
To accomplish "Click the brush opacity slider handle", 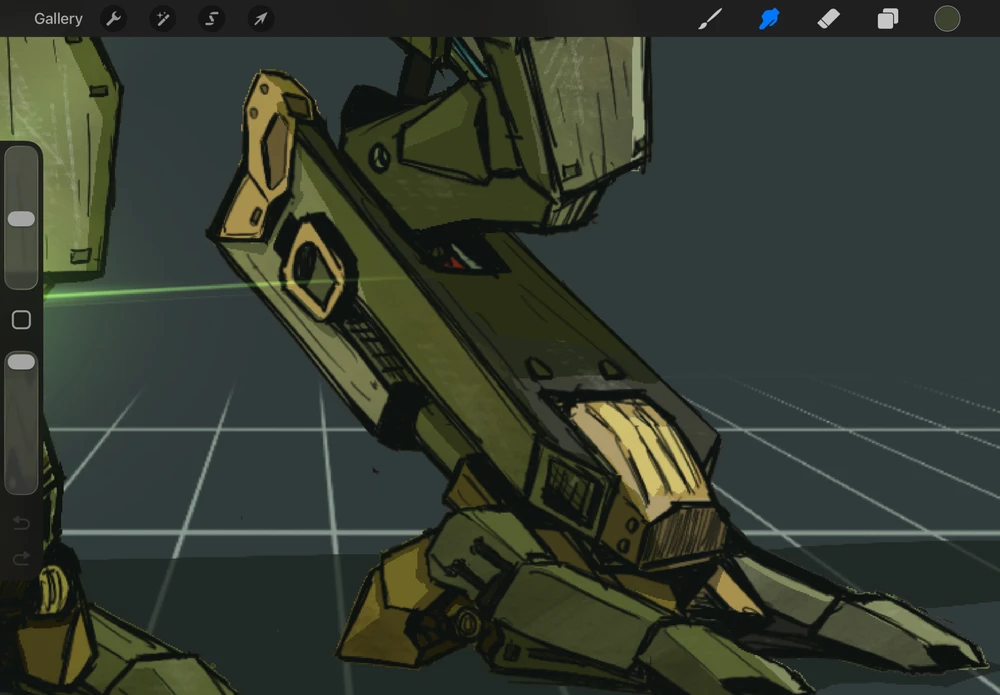I will click(x=21, y=362).
